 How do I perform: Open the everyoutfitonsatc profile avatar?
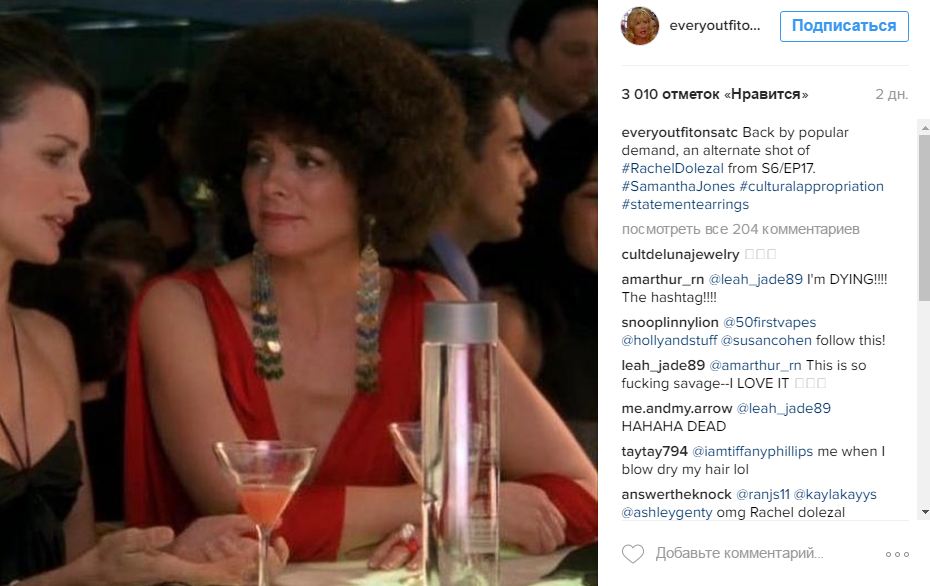pos(639,26)
